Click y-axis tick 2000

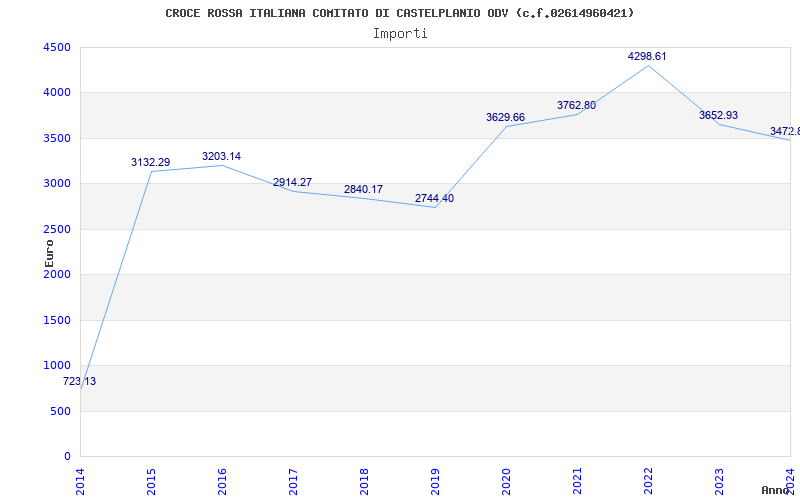tap(57, 274)
